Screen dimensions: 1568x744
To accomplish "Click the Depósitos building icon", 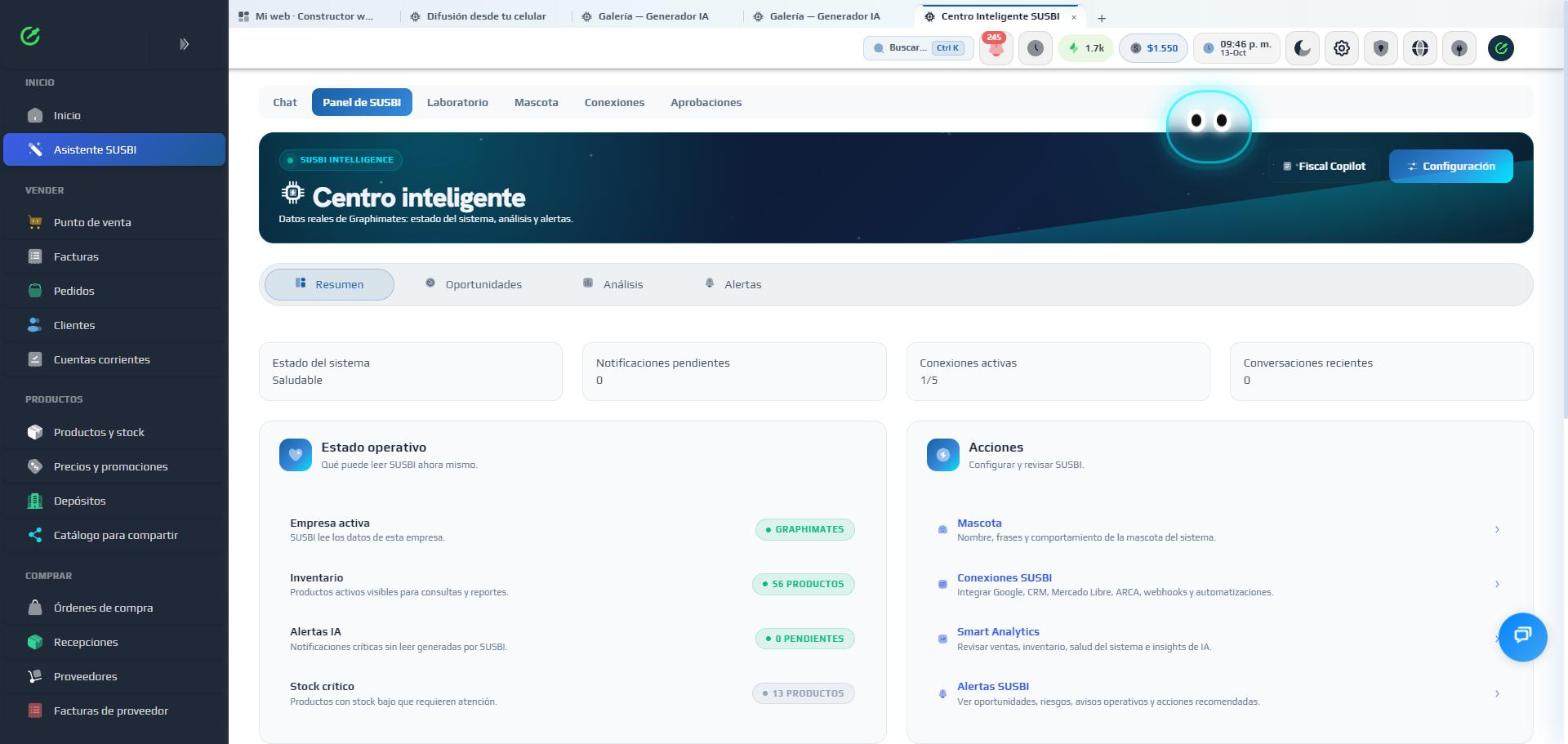I will click(35, 501).
